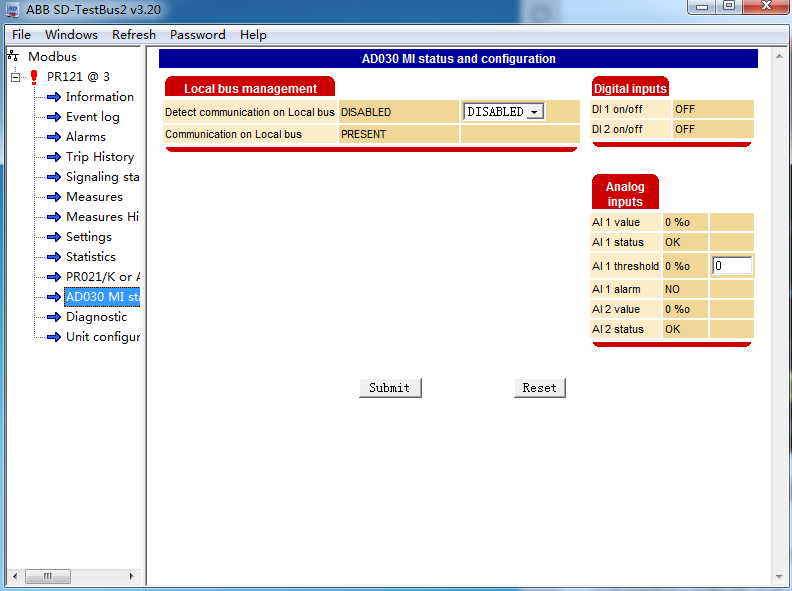Click the arrow icon beside Settings
Viewport: 792px width, 591px height.
(x=54, y=237)
